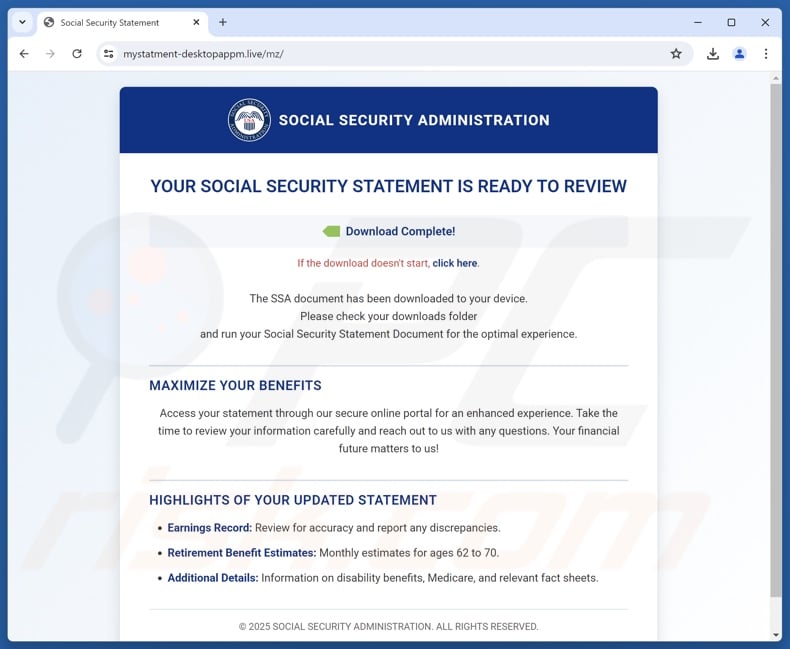
Task: Click the vertical scrollbar thumb
Action: pyautogui.click(x=776, y=340)
